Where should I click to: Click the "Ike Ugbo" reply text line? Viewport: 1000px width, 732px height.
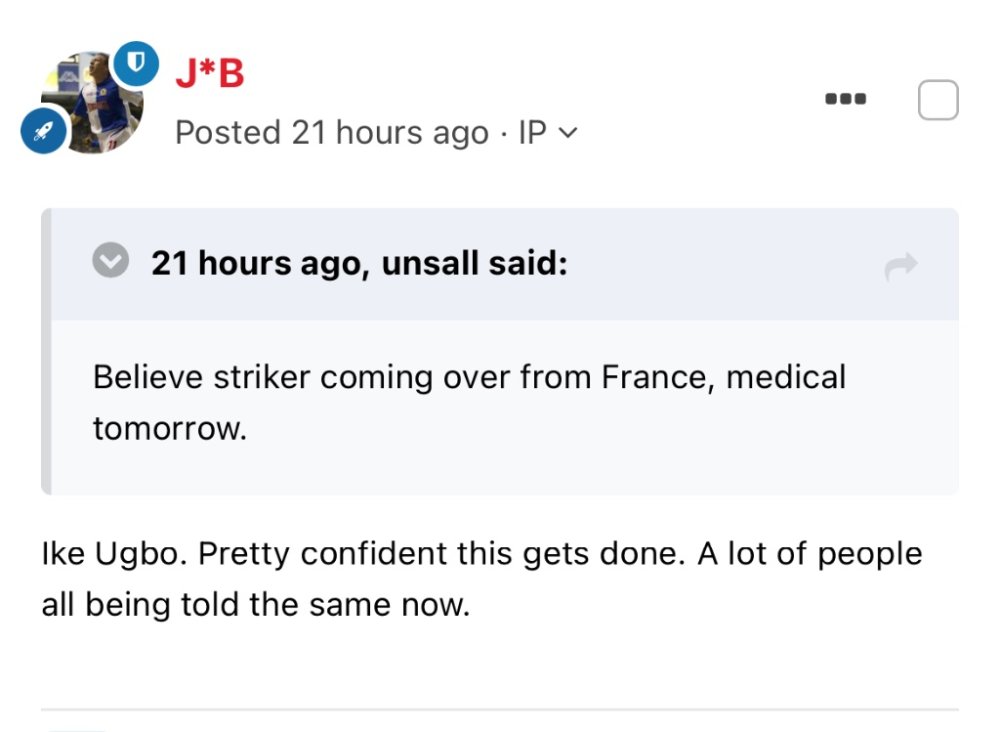[x=481, y=554]
